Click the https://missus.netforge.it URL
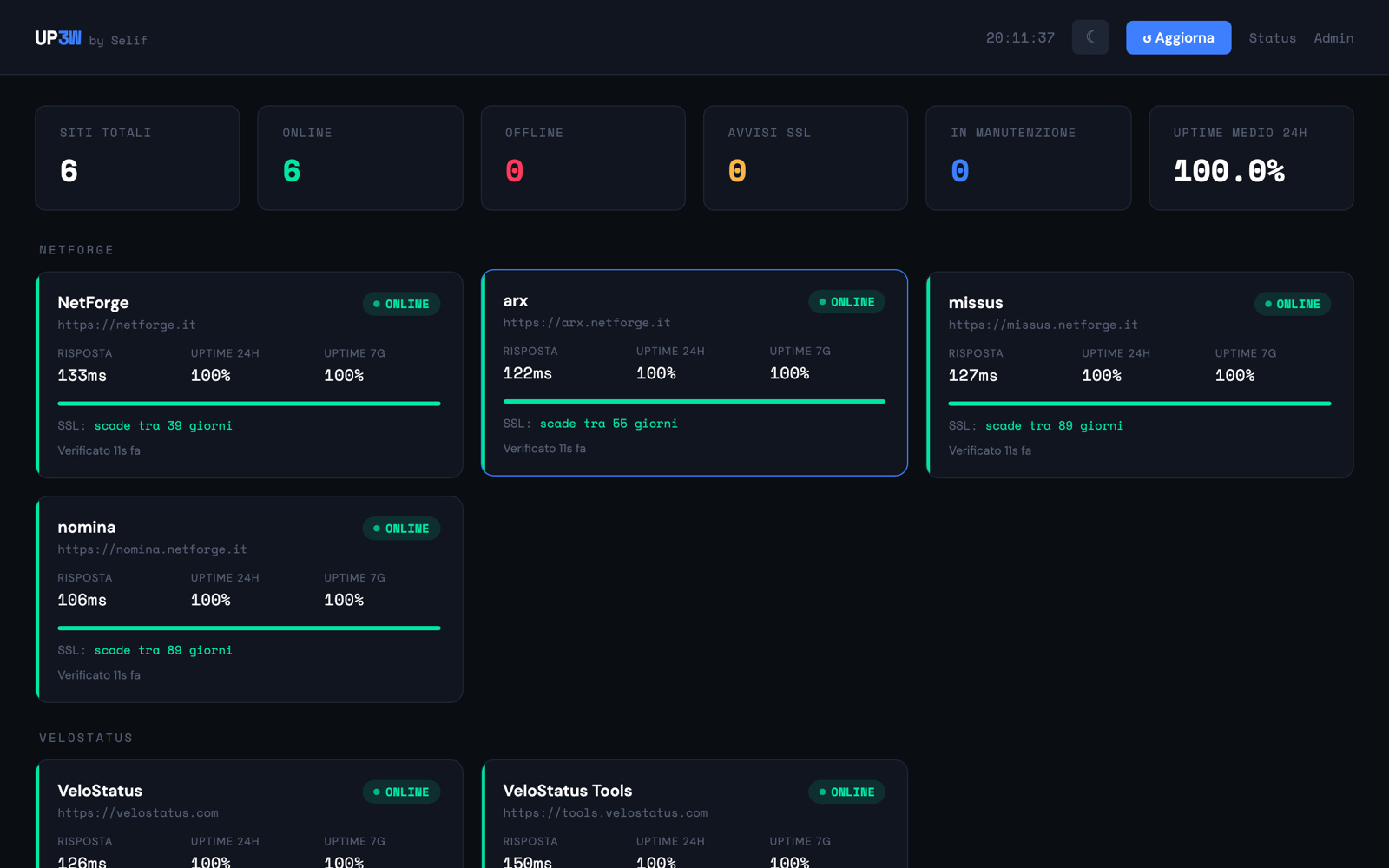Viewport: 1389px width, 868px height. pos(1043,325)
